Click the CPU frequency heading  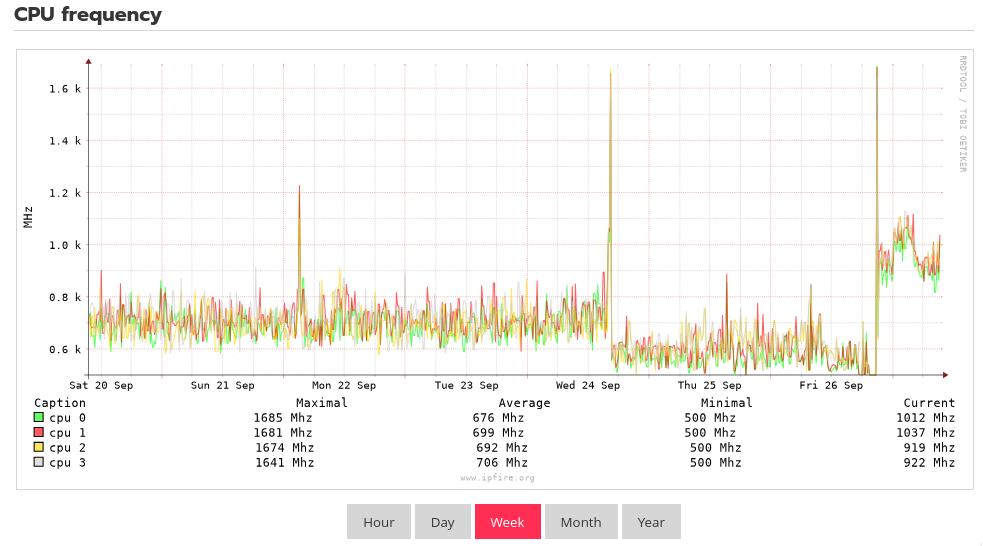pos(88,15)
